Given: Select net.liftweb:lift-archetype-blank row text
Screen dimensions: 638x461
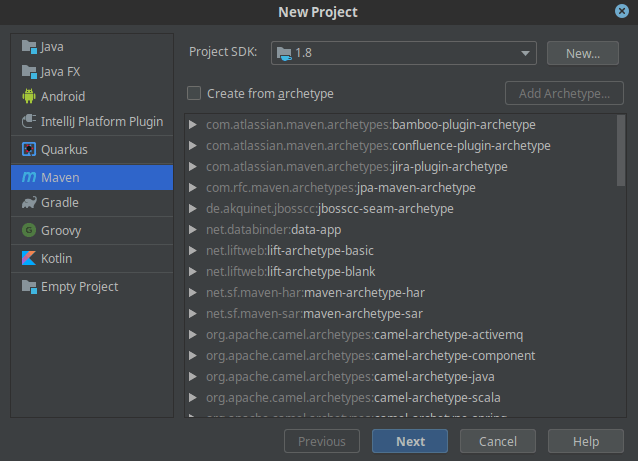Looking at the screenshot, I should click(291, 272).
